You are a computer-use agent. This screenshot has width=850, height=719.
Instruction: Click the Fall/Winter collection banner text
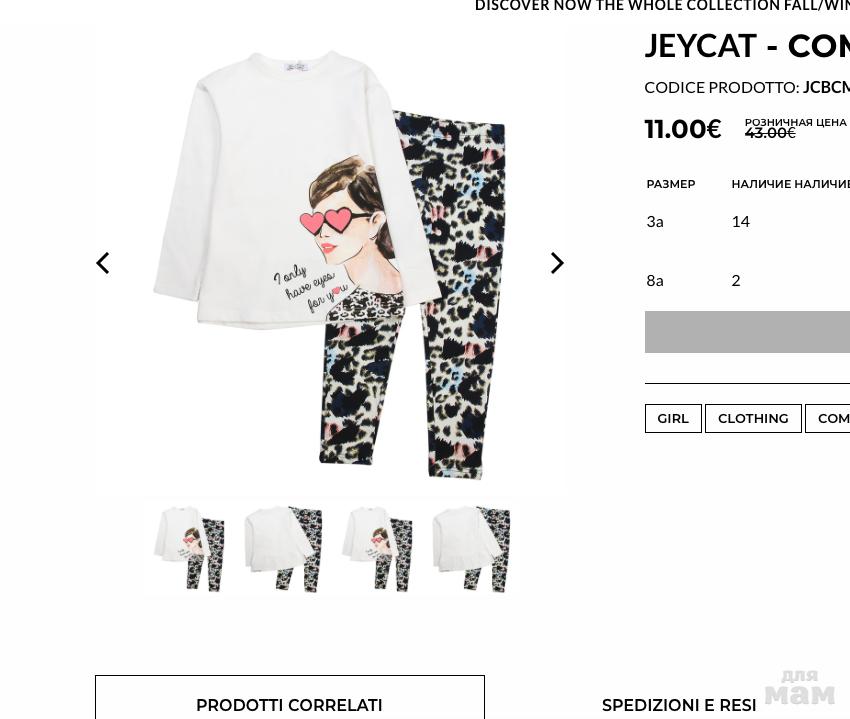pyautogui.click(x=662, y=6)
